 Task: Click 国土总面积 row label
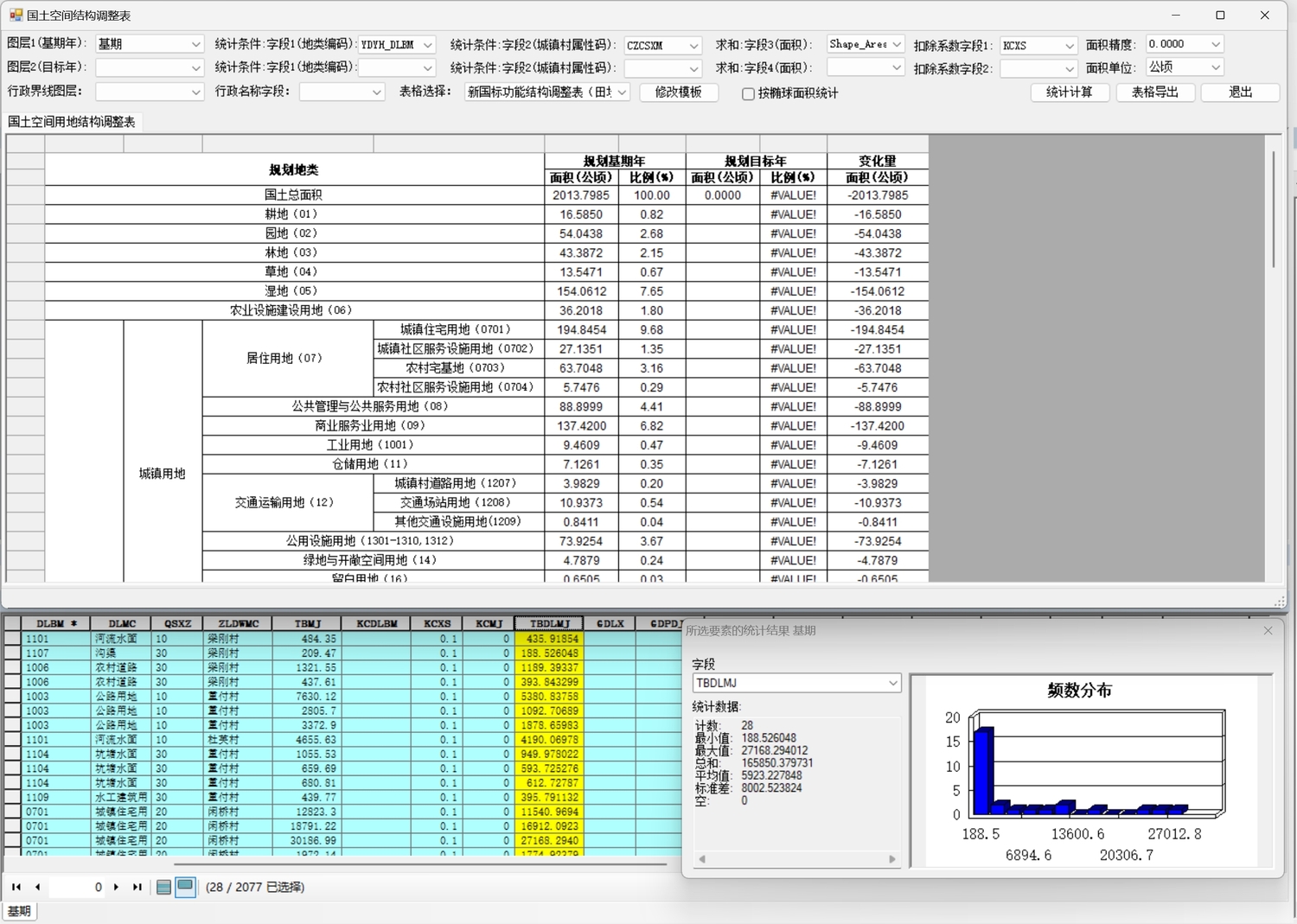(x=294, y=195)
